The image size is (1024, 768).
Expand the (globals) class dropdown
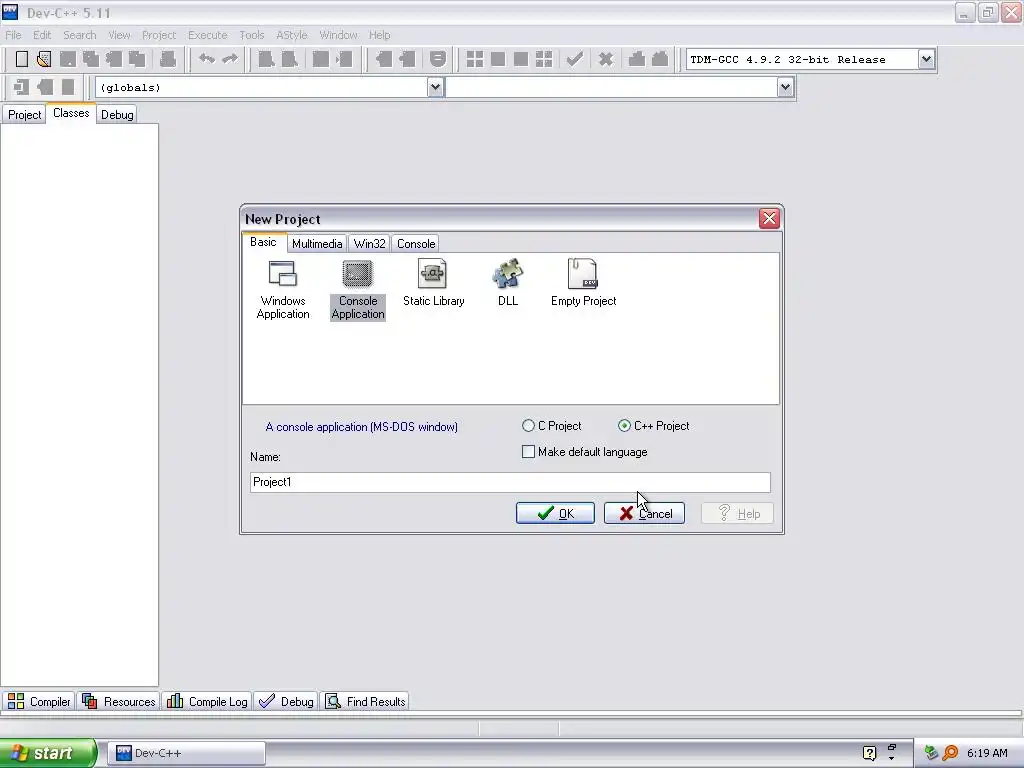pos(435,87)
